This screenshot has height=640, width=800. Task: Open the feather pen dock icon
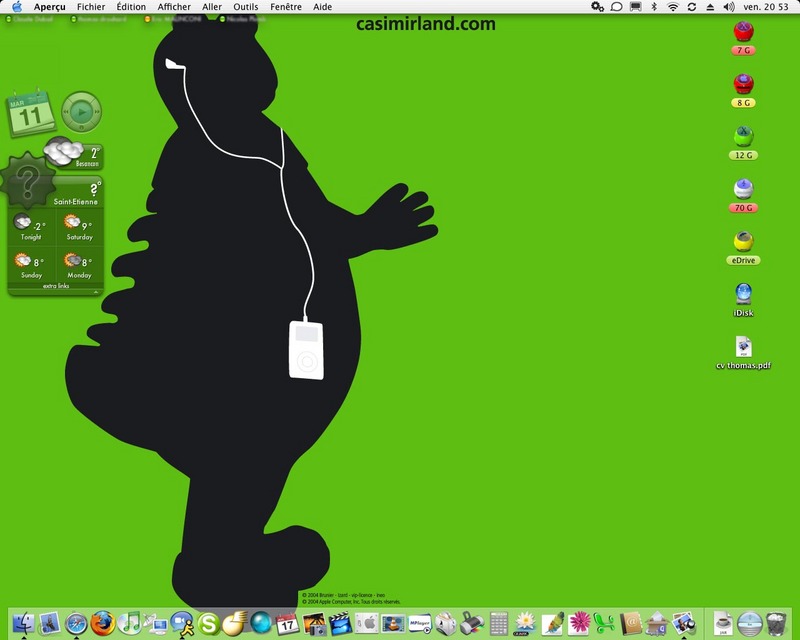pos(552,624)
